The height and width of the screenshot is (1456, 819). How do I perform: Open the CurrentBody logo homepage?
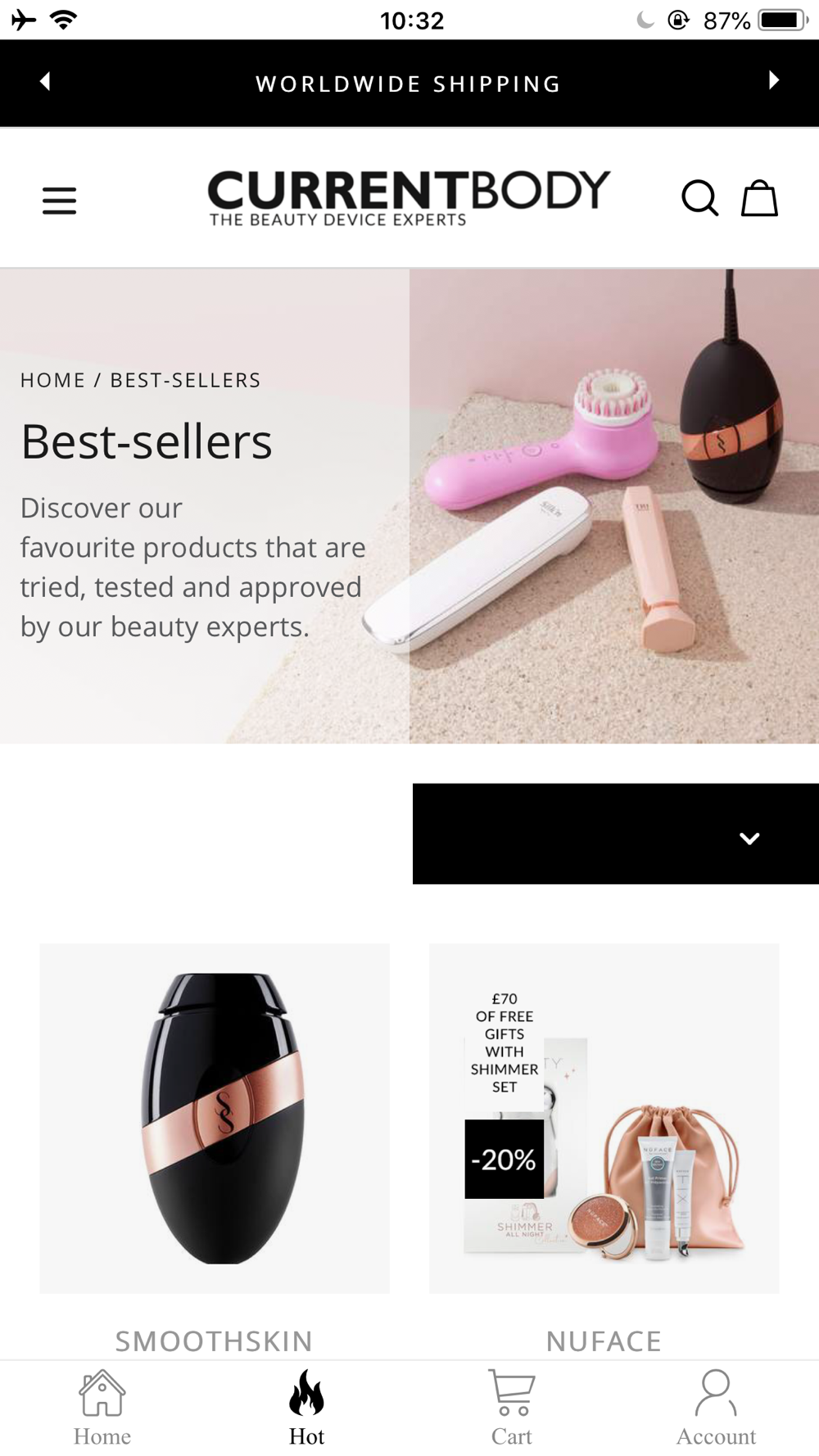click(409, 198)
